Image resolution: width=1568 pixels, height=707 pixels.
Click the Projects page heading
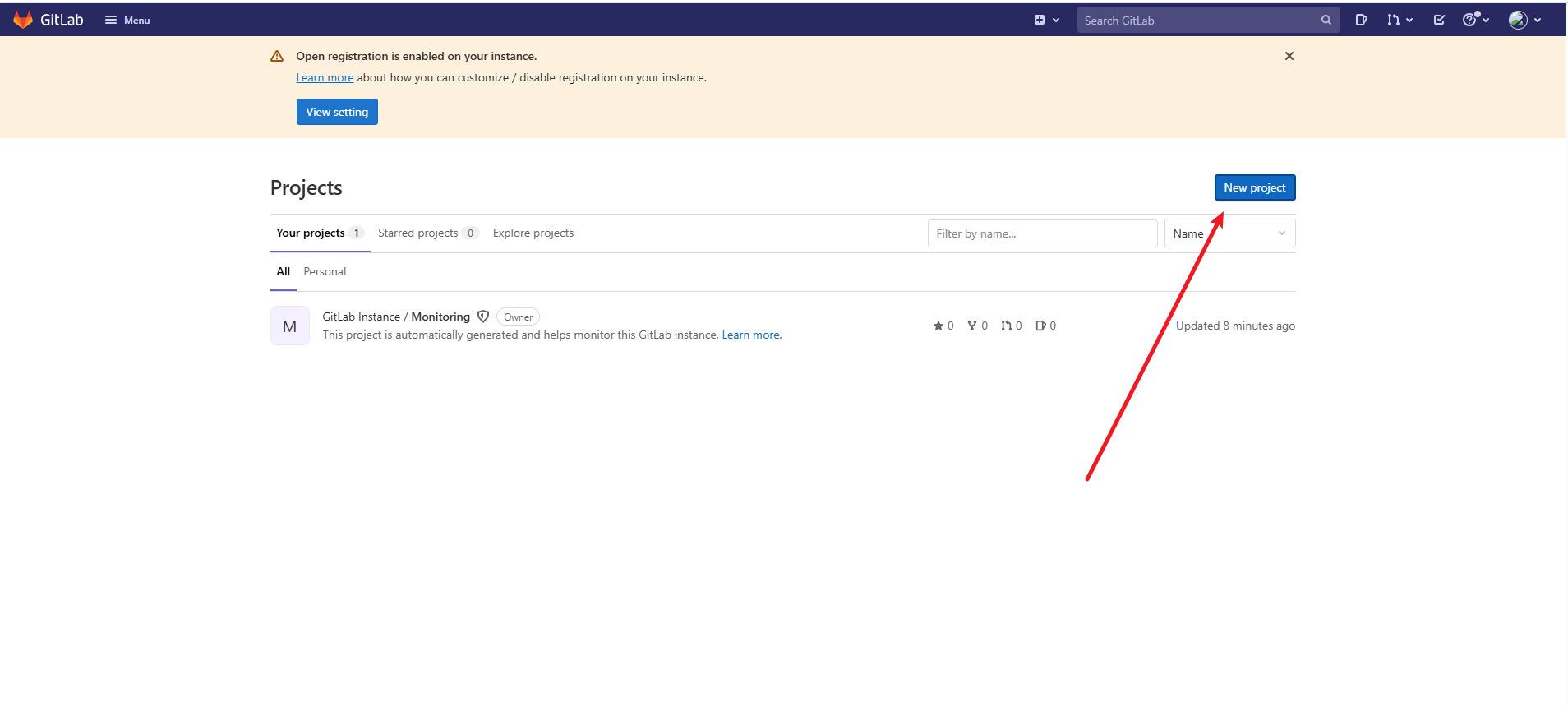[307, 187]
